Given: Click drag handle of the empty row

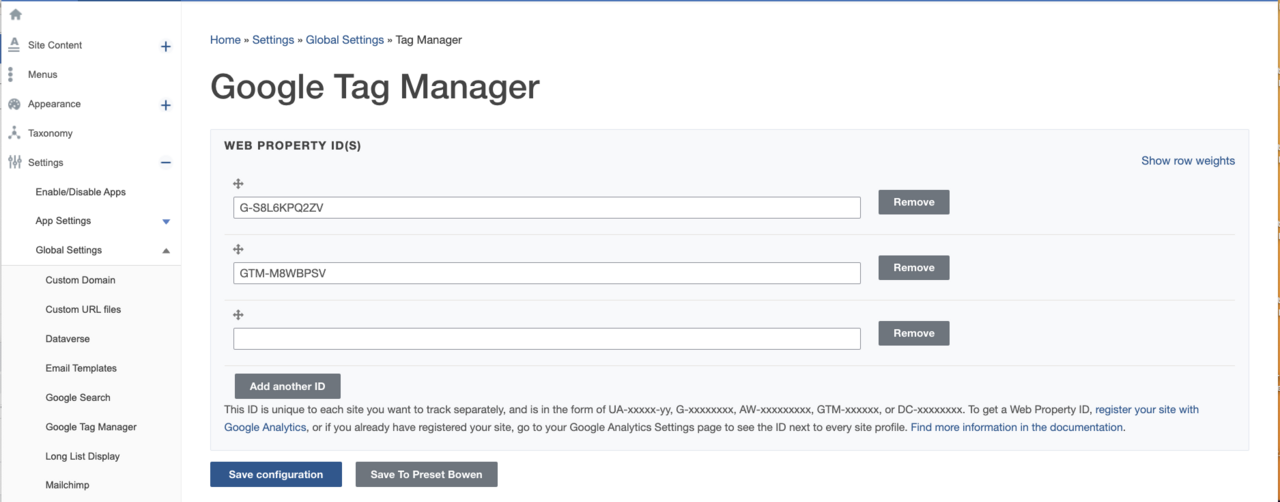Looking at the screenshot, I should [238, 315].
